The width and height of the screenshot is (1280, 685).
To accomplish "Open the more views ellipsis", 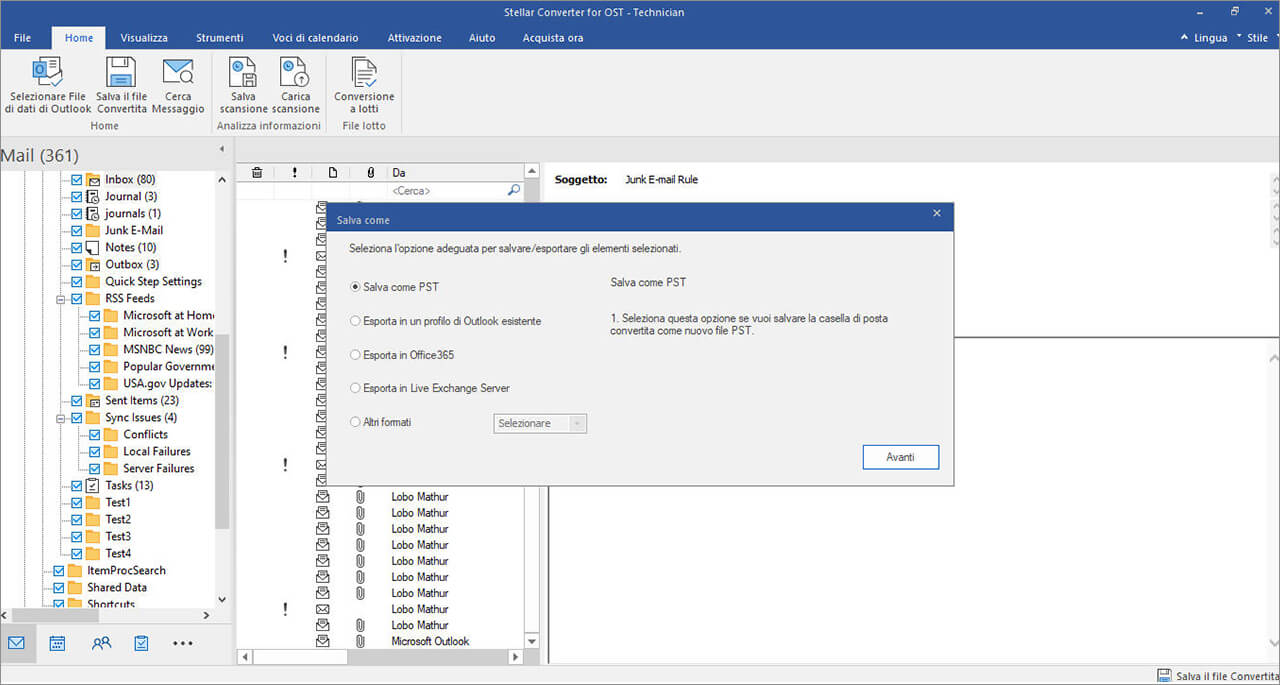I will [183, 644].
